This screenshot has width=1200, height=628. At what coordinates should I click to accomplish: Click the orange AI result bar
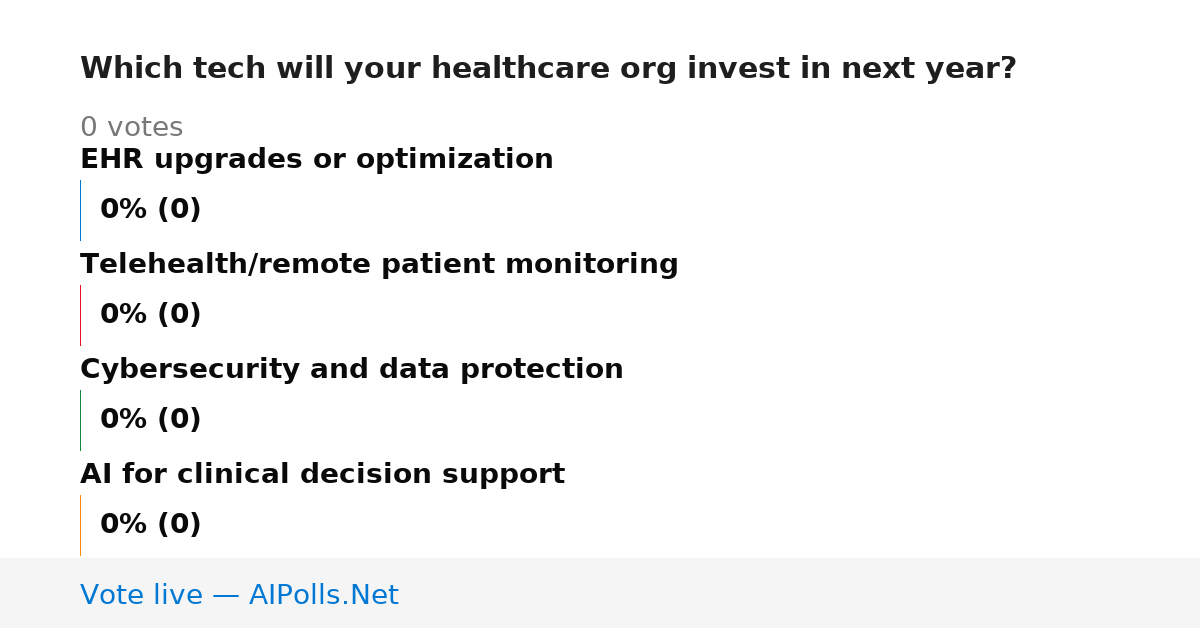point(80,525)
